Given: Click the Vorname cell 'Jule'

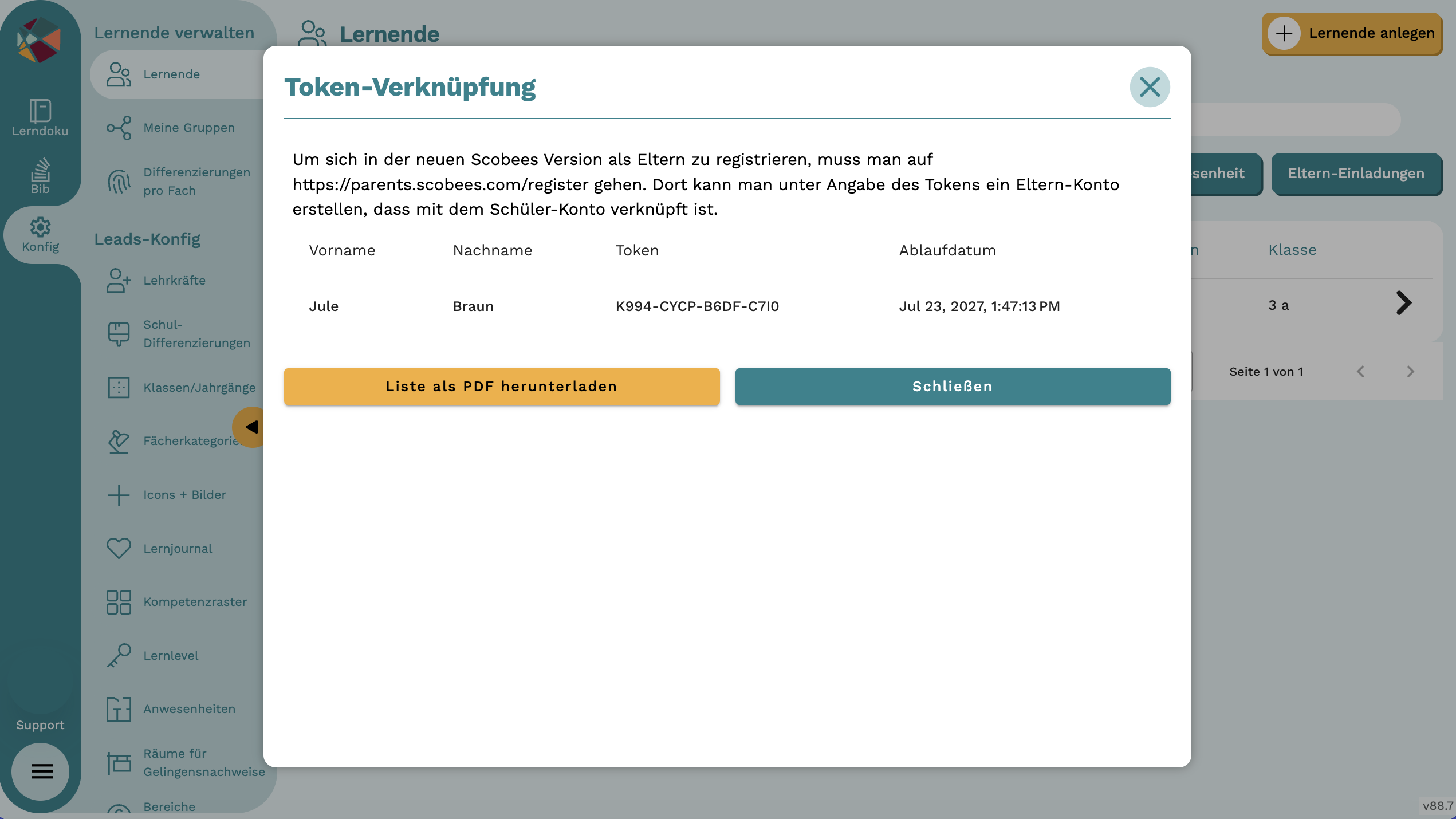Looking at the screenshot, I should [324, 306].
